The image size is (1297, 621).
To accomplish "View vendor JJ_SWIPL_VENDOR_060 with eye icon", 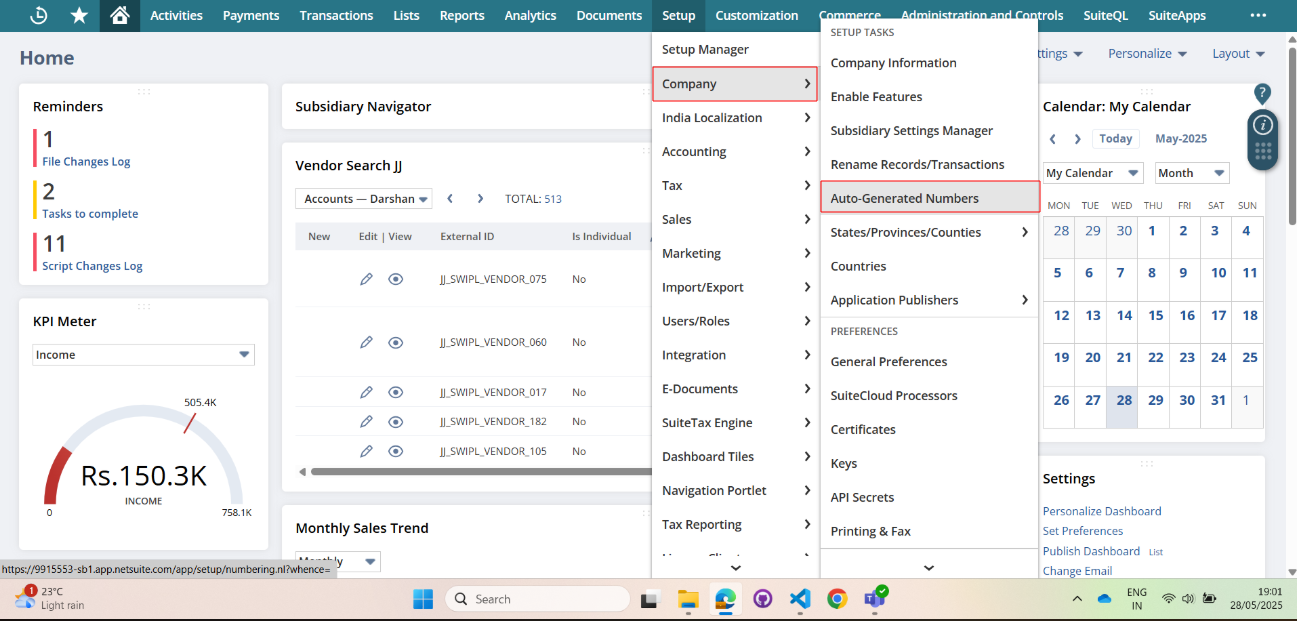I will point(396,343).
